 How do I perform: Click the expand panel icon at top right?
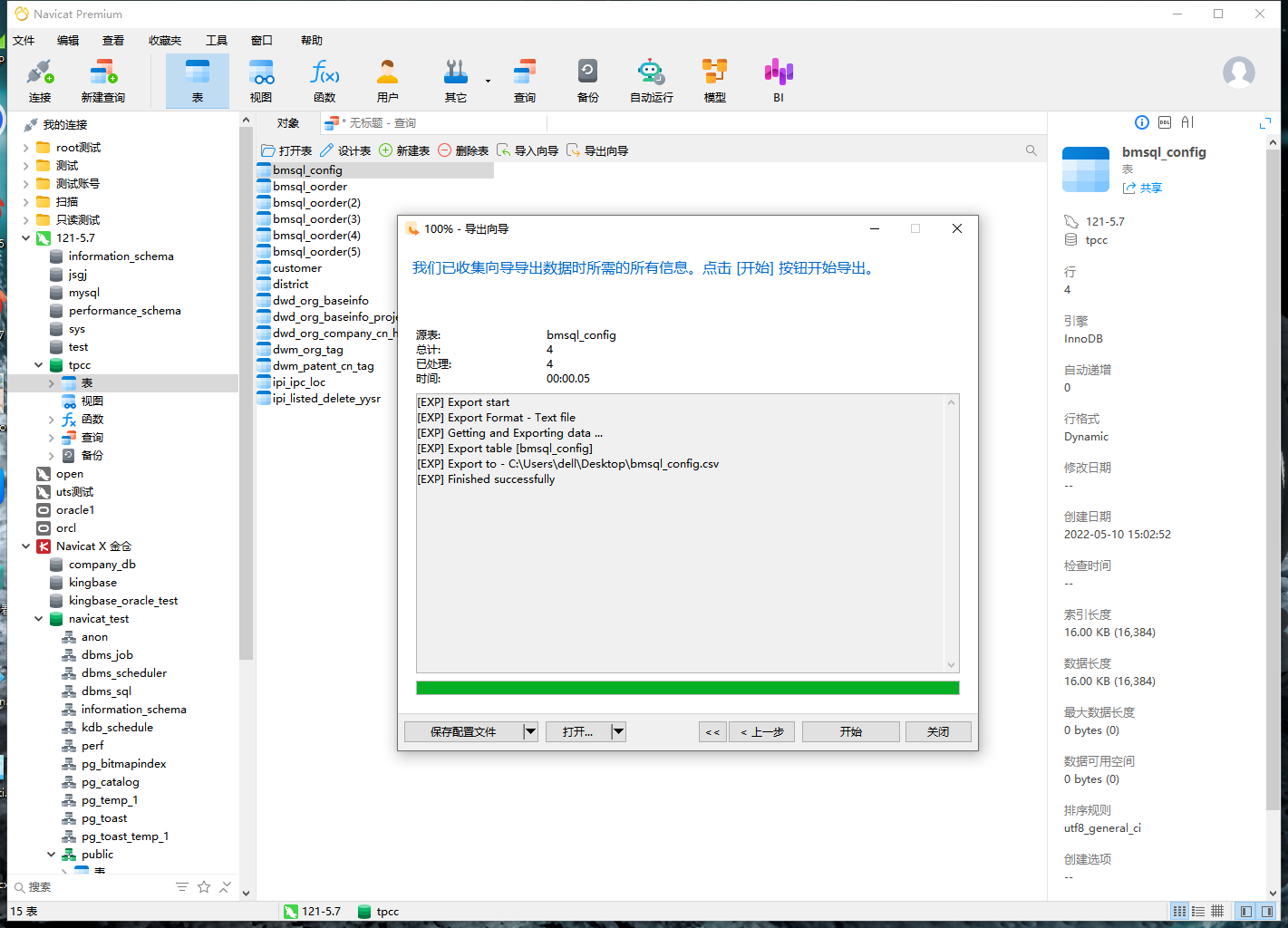click(x=1265, y=122)
